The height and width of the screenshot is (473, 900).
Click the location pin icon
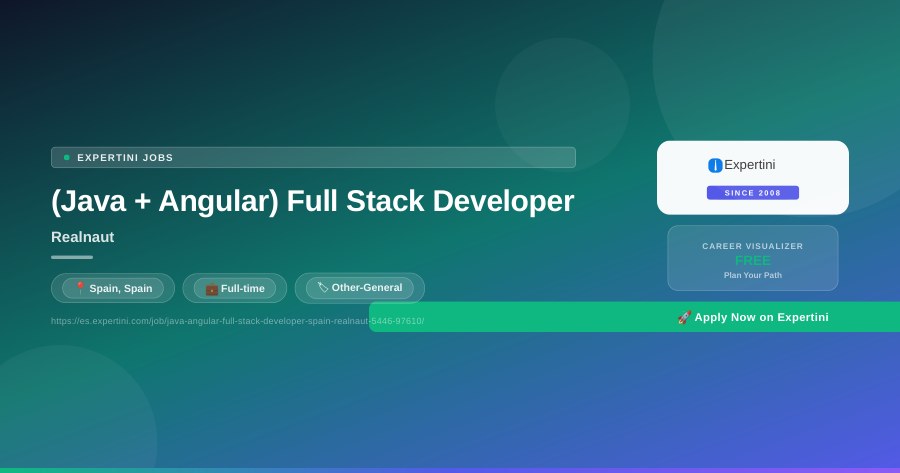[80, 288]
